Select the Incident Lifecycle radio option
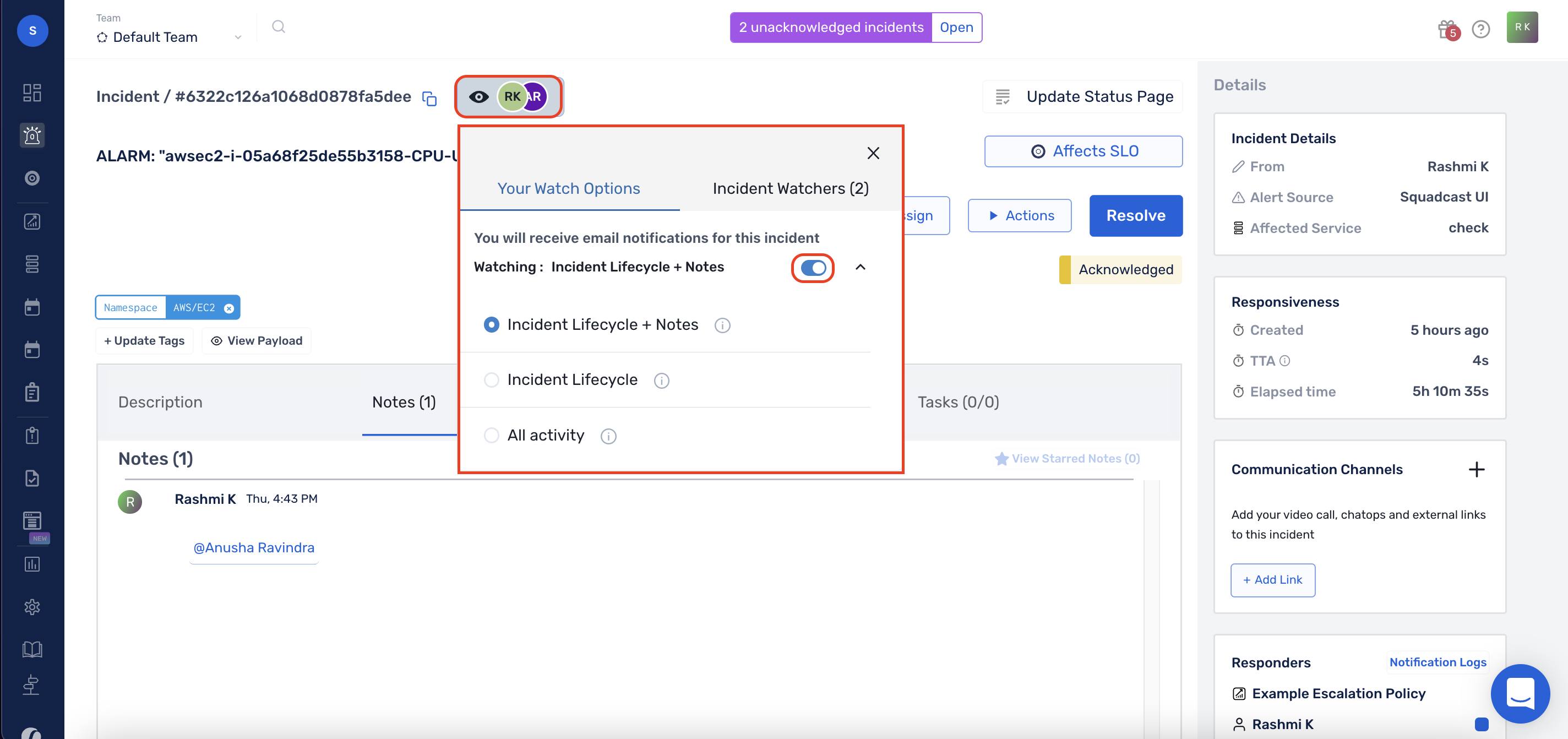 (x=491, y=380)
